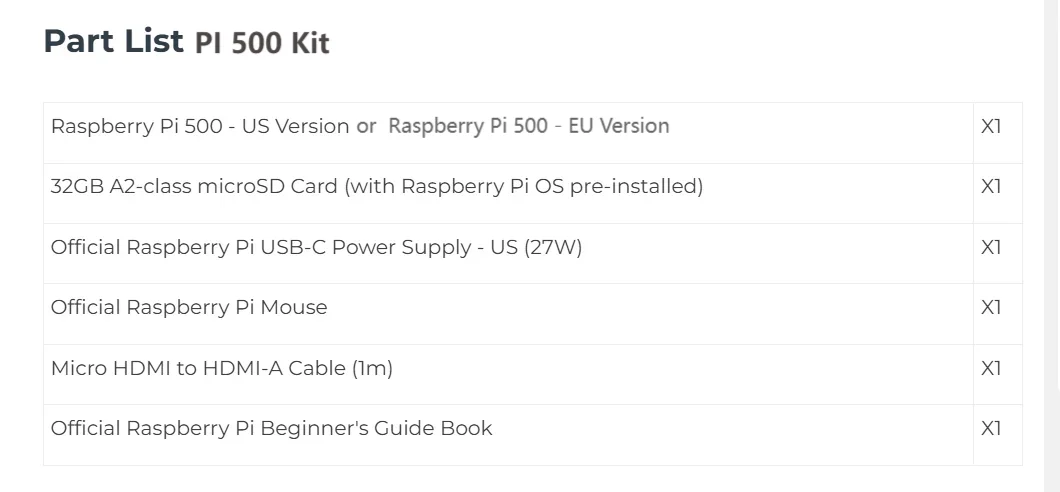Open the Raspberry Pi 500 EU Version link

[x=528, y=126]
